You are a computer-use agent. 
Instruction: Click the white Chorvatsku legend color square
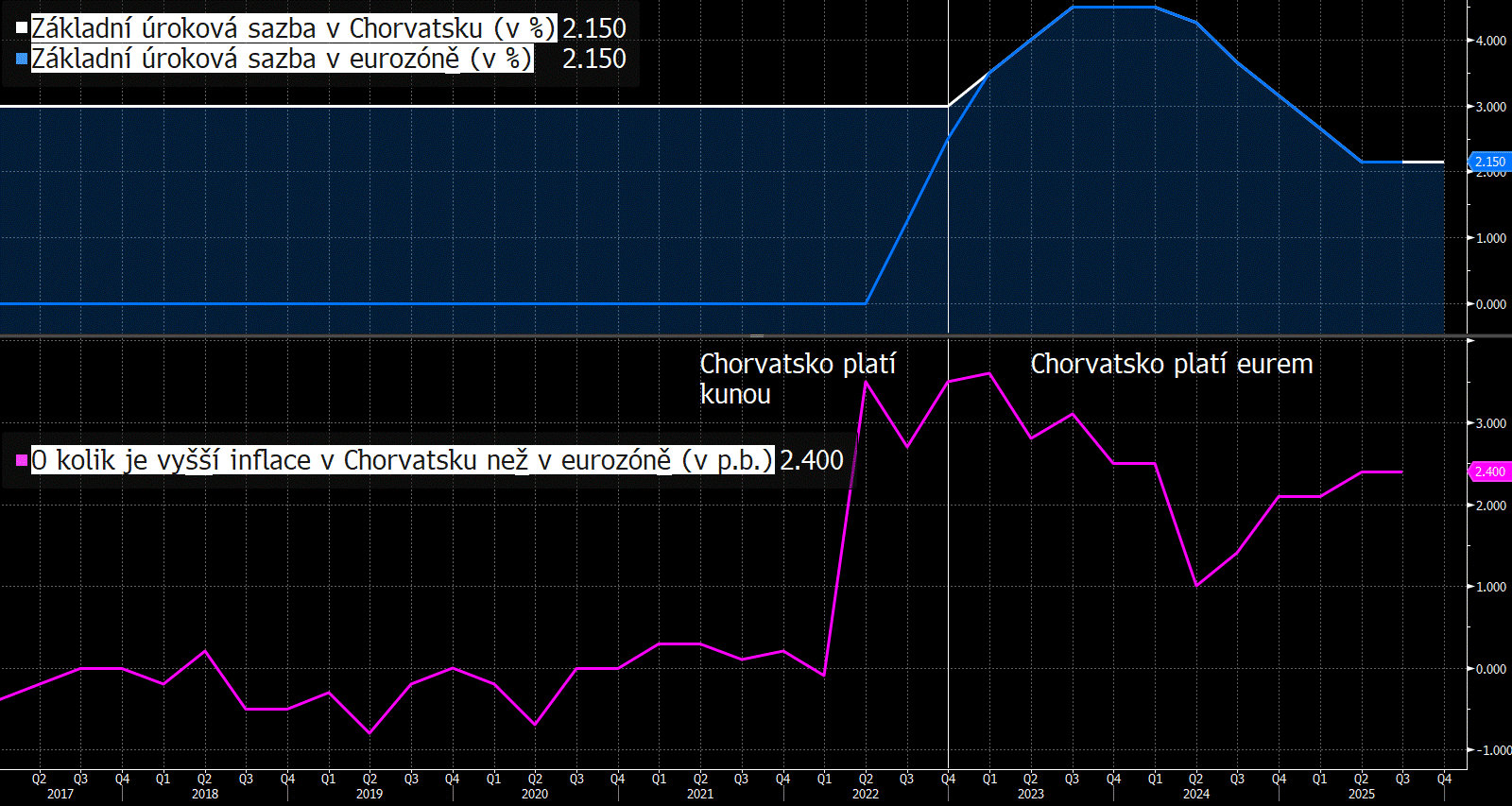pos(22,28)
